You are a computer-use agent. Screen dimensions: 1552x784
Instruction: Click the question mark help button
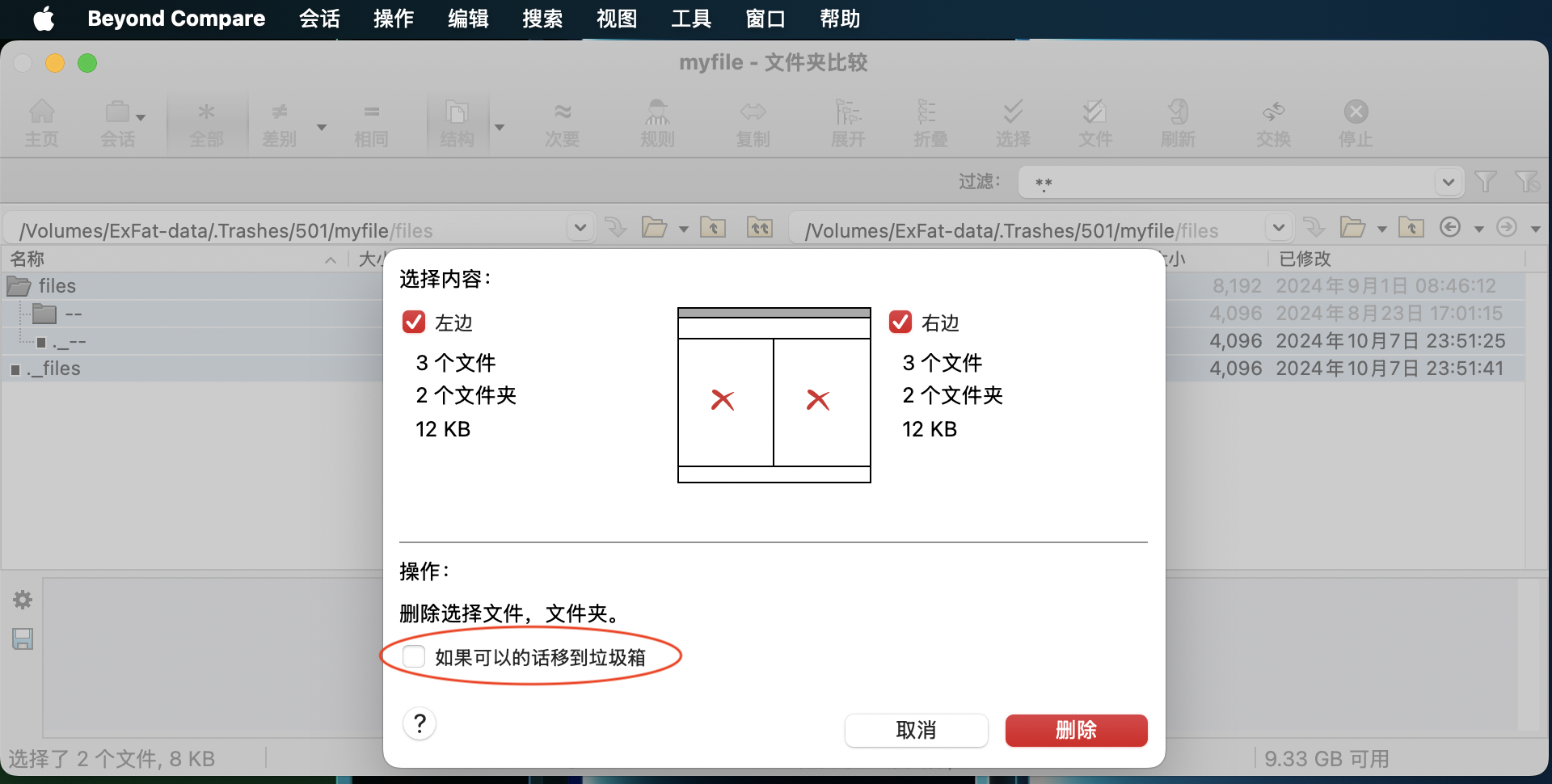tap(420, 723)
